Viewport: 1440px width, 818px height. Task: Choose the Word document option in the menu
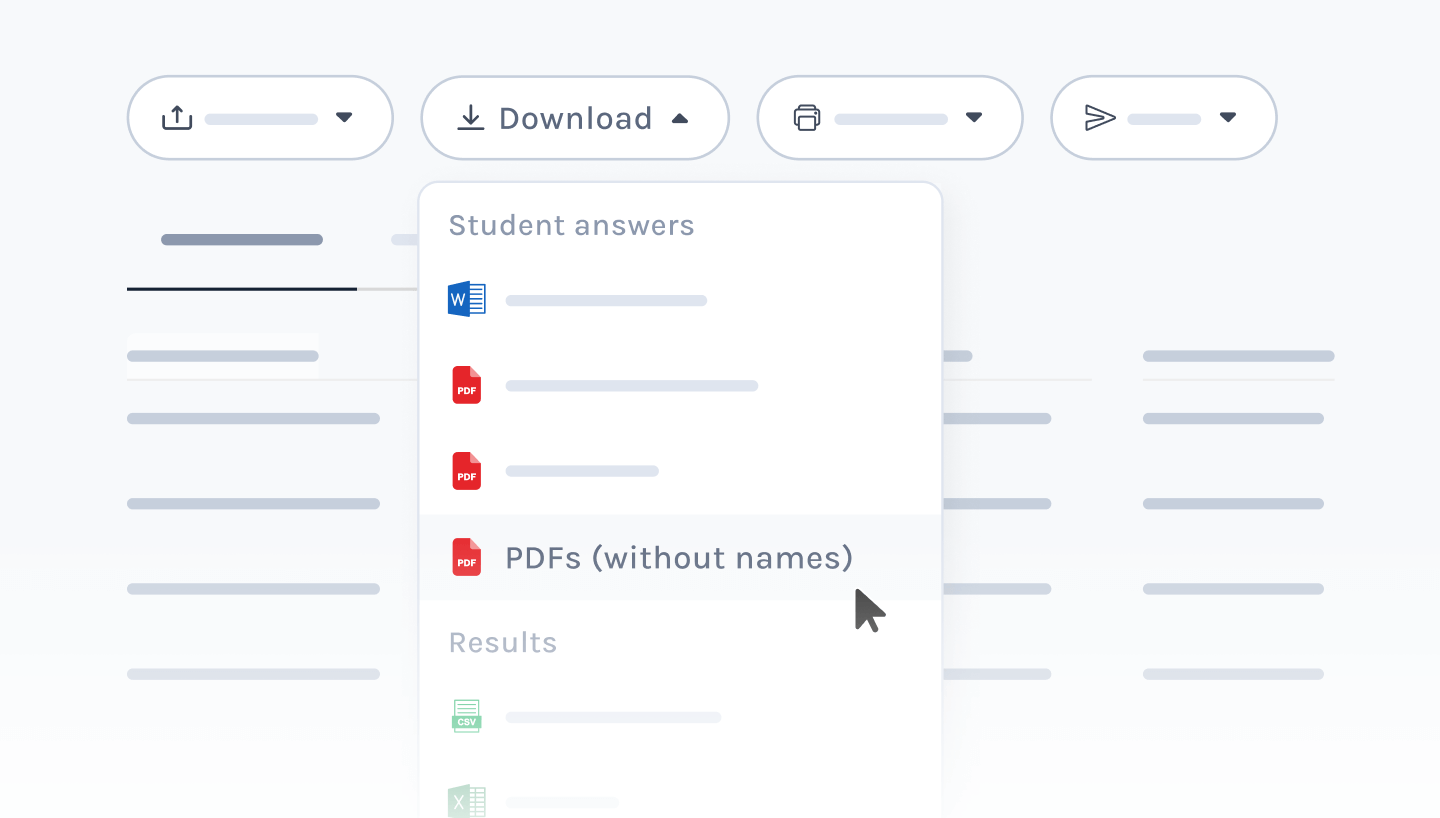click(606, 300)
